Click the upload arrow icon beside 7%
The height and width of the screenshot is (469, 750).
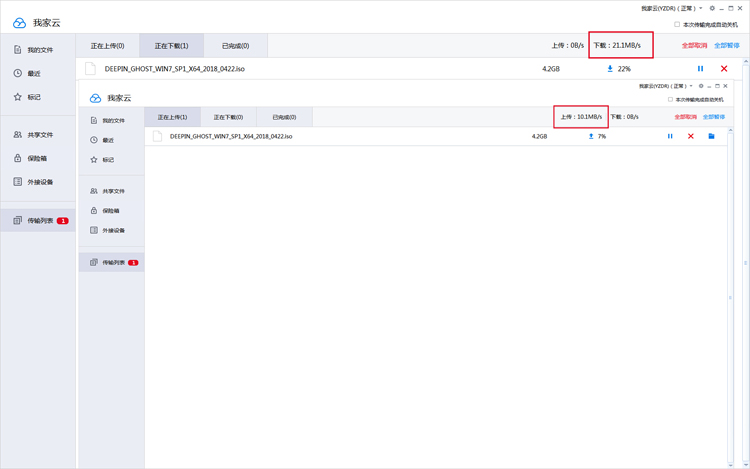[591, 136]
